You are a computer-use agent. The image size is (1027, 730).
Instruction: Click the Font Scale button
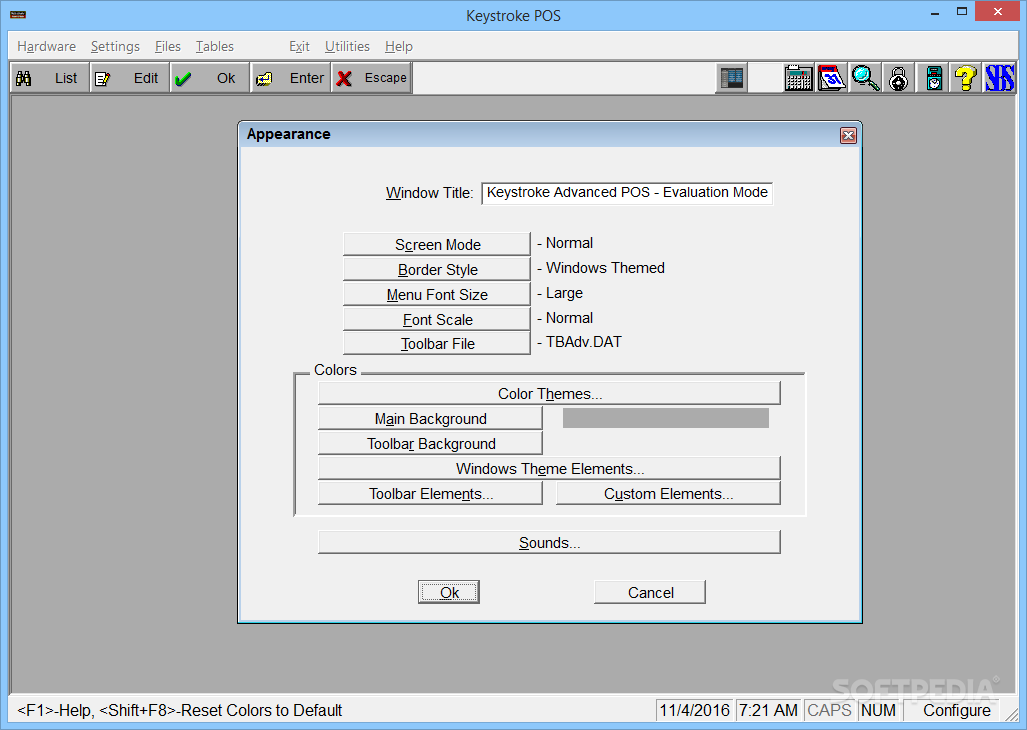coord(437,319)
